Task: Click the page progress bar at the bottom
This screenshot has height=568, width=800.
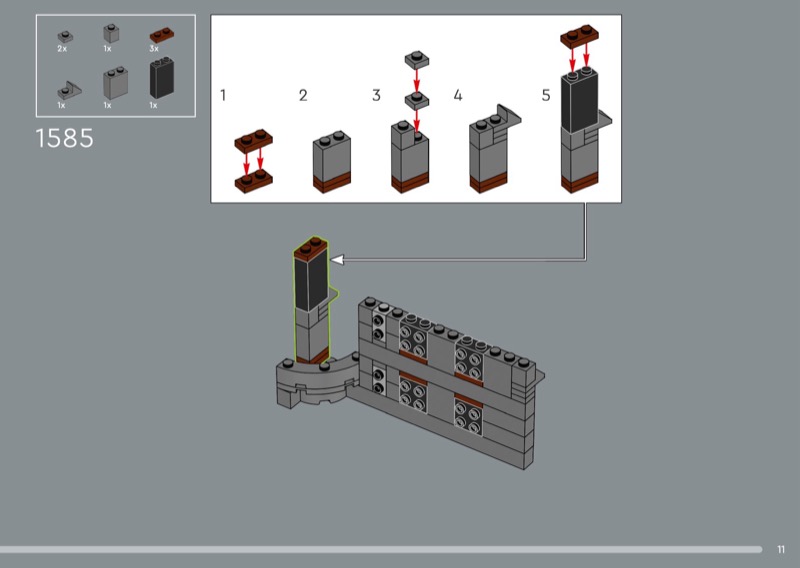Action: [x=380, y=549]
